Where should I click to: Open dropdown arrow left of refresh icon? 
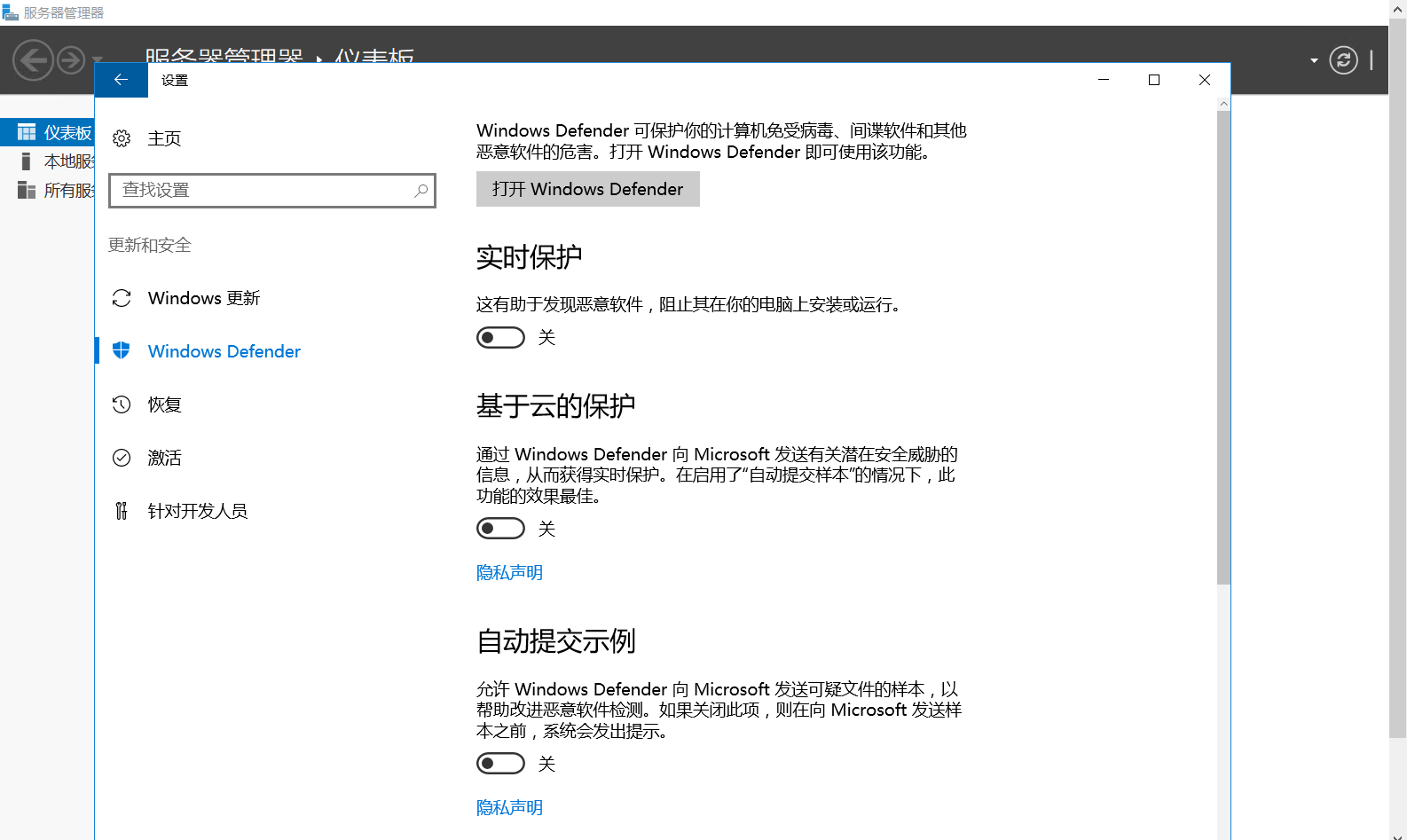pos(1314,61)
